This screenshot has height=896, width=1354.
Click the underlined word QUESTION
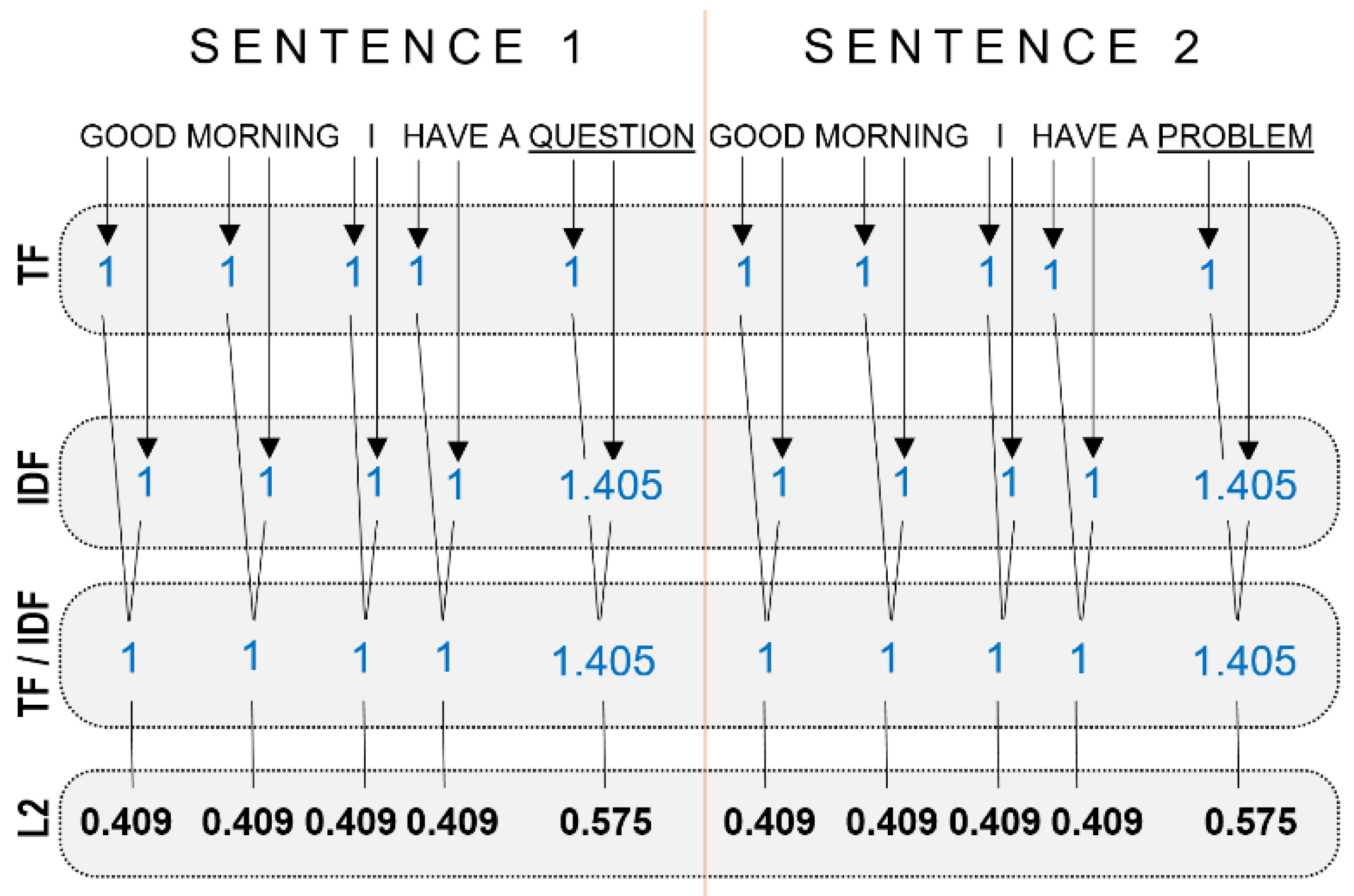[x=611, y=137]
